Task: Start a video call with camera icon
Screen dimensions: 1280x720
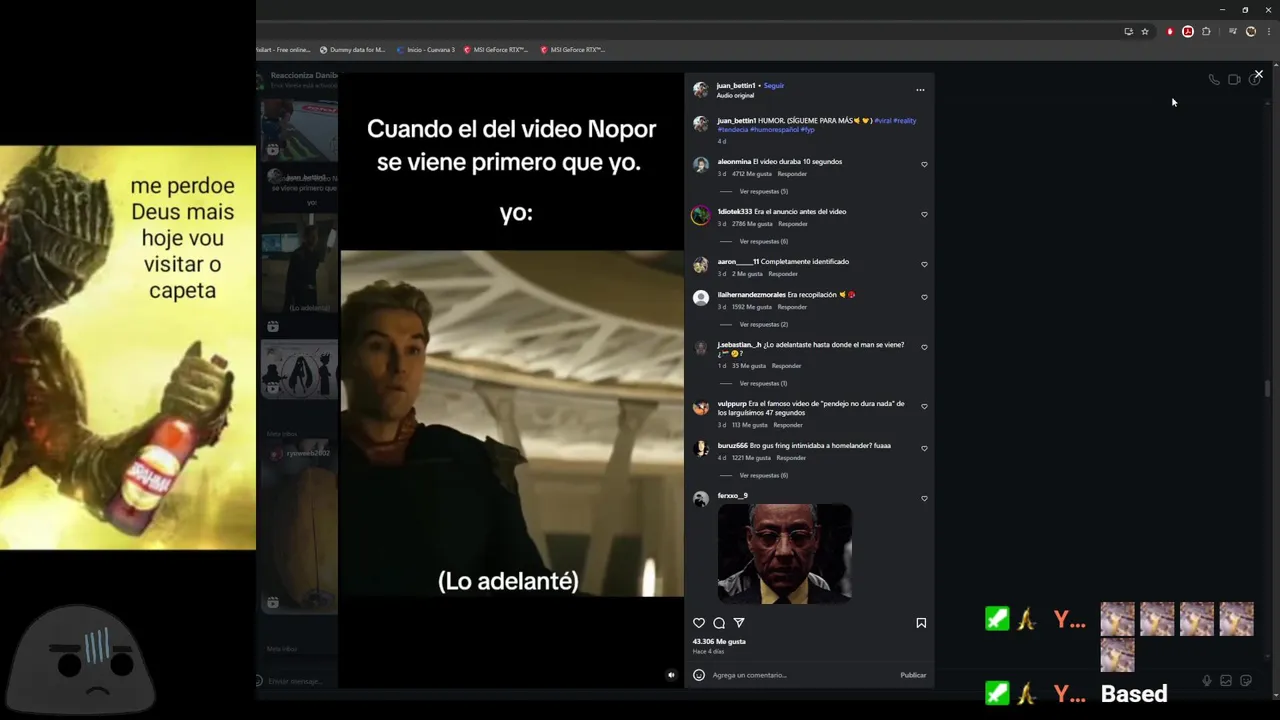Action: [x=1234, y=80]
